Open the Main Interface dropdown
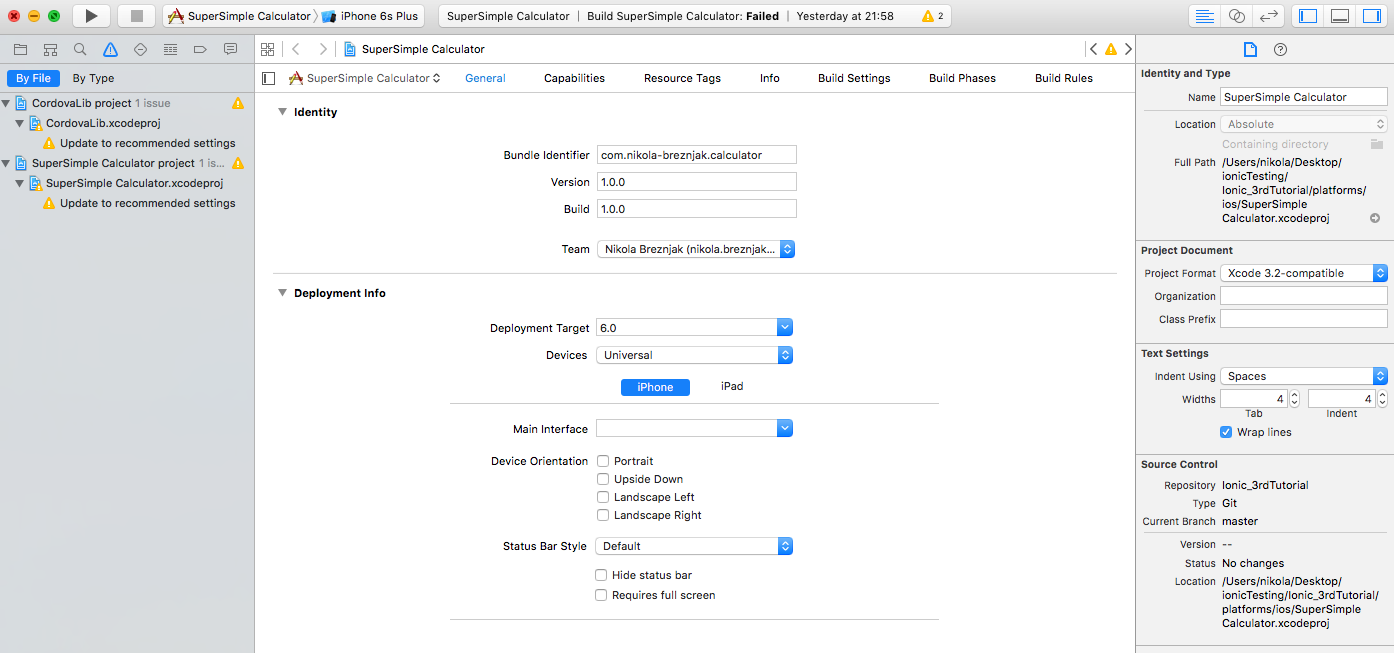The width and height of the screenshot is (1394, 653). click(x=785, y=429)
